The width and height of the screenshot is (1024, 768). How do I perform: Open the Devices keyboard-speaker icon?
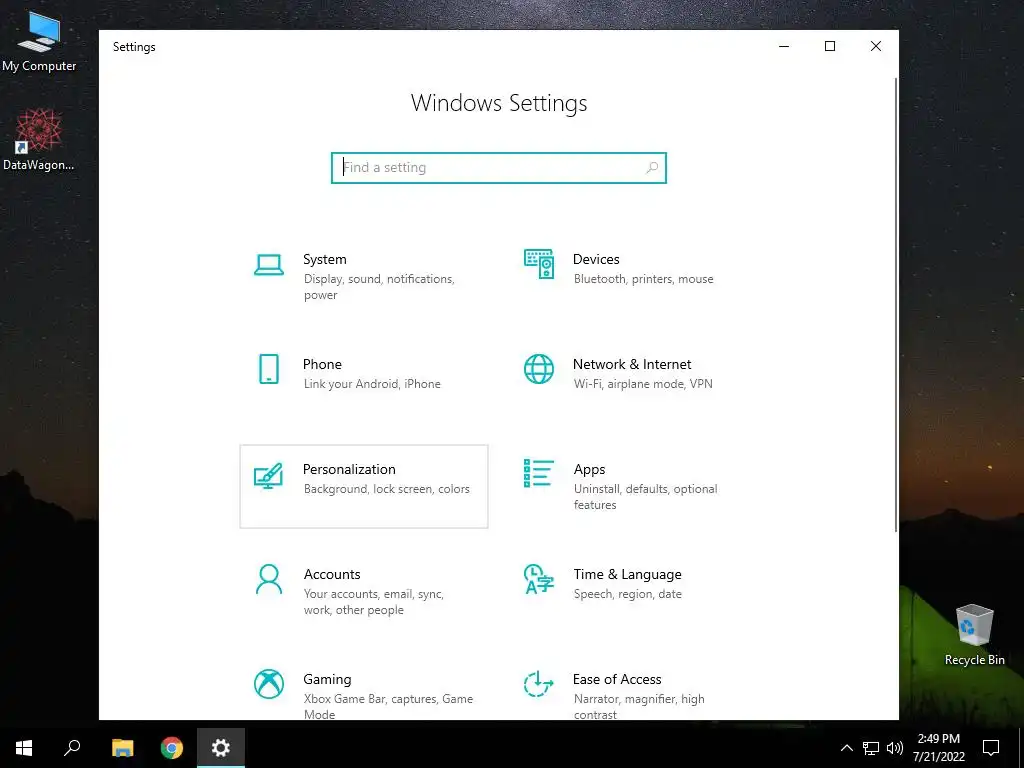click(x=539, y=264)
